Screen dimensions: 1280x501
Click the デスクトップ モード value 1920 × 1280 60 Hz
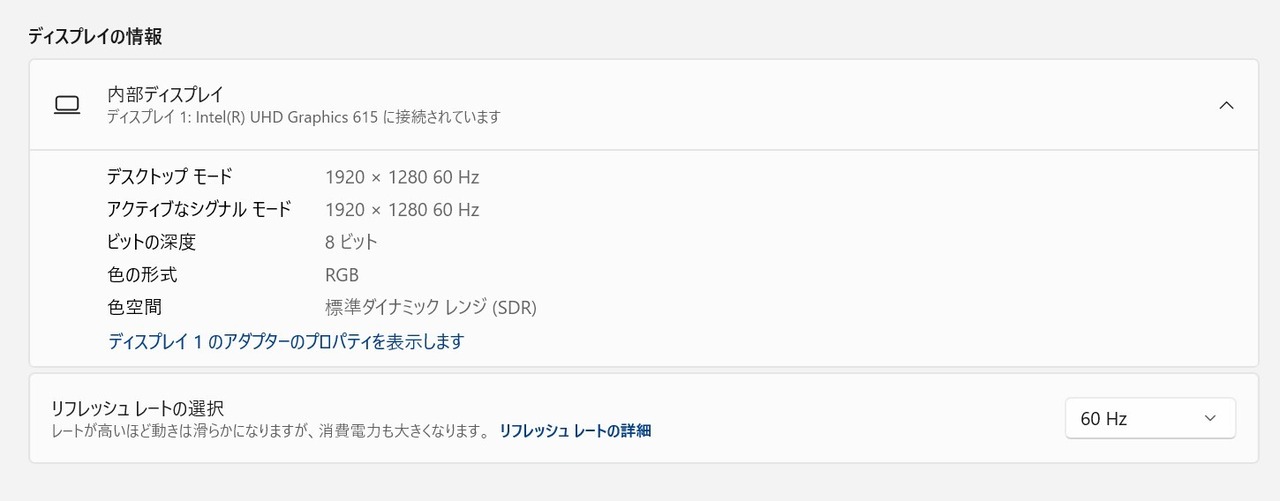click(x=402, y=177)
